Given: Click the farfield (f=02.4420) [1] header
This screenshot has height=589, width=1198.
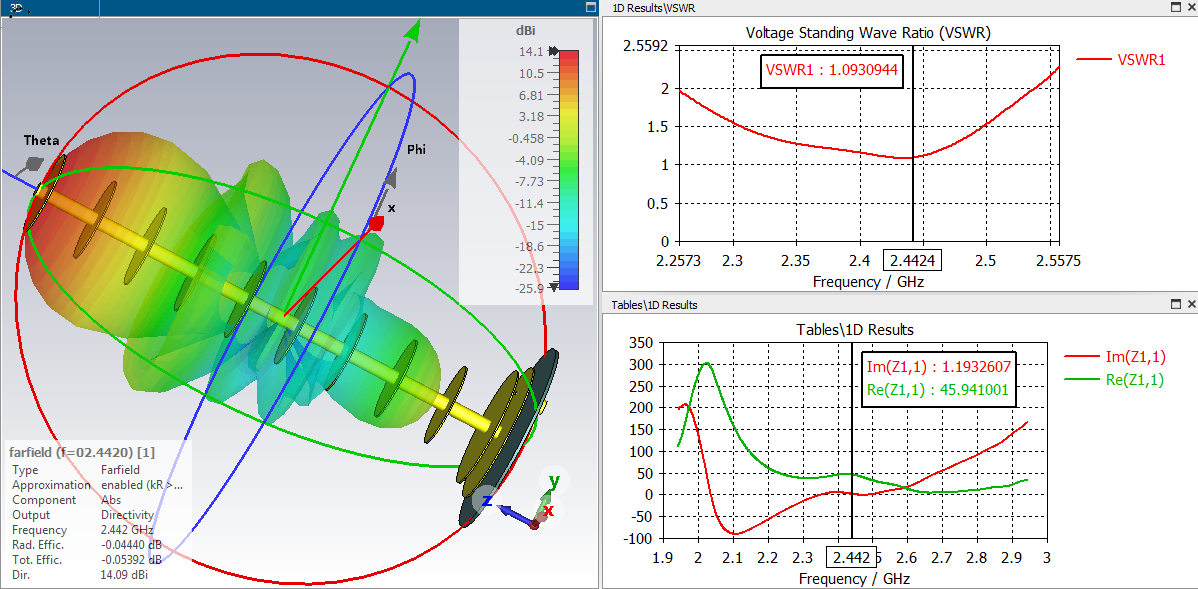Looking at the screenshot, I should (x=85, y=451).
